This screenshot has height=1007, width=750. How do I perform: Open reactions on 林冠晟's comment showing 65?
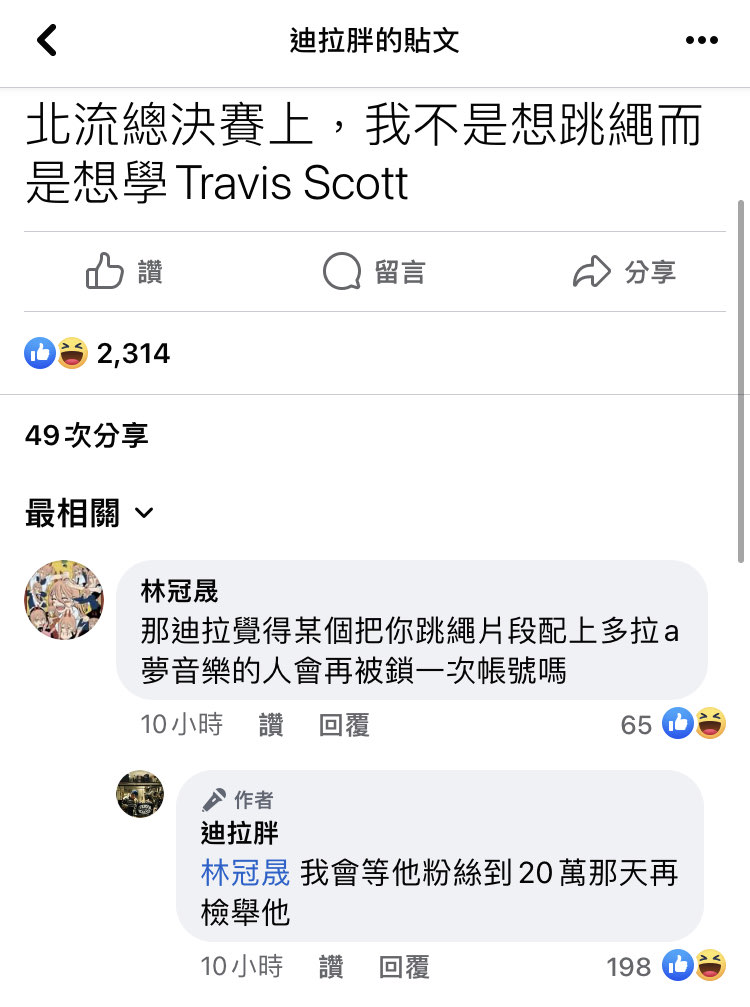(x=673, y=724)
